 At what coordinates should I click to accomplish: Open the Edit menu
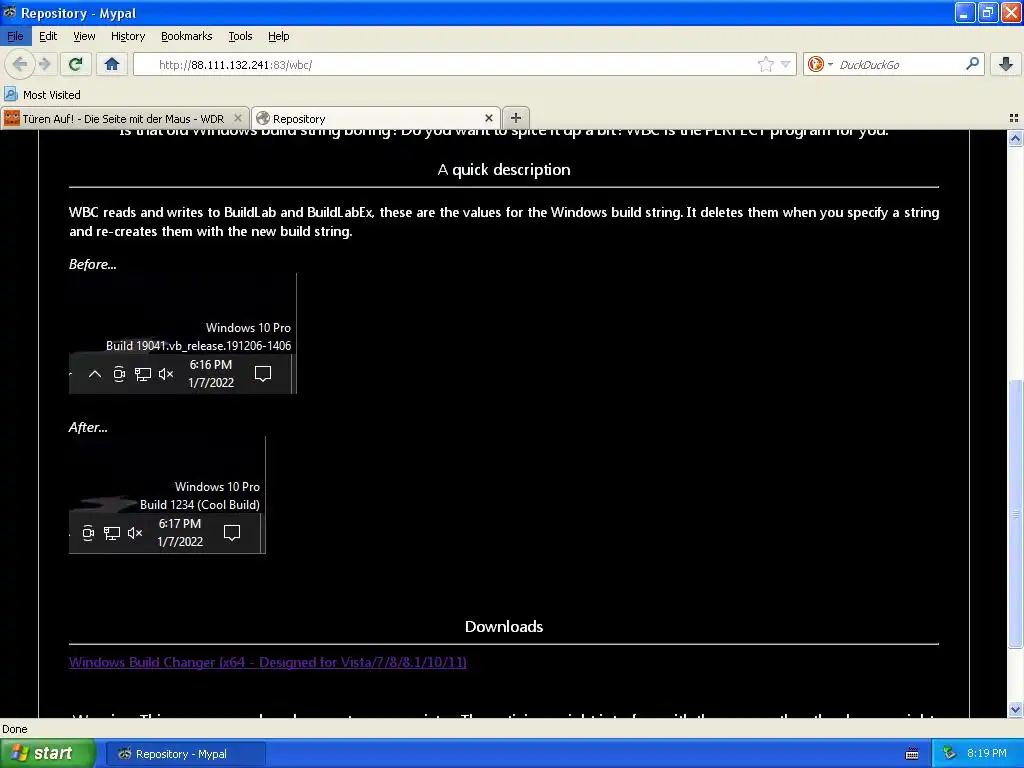[x=48, y=36]
